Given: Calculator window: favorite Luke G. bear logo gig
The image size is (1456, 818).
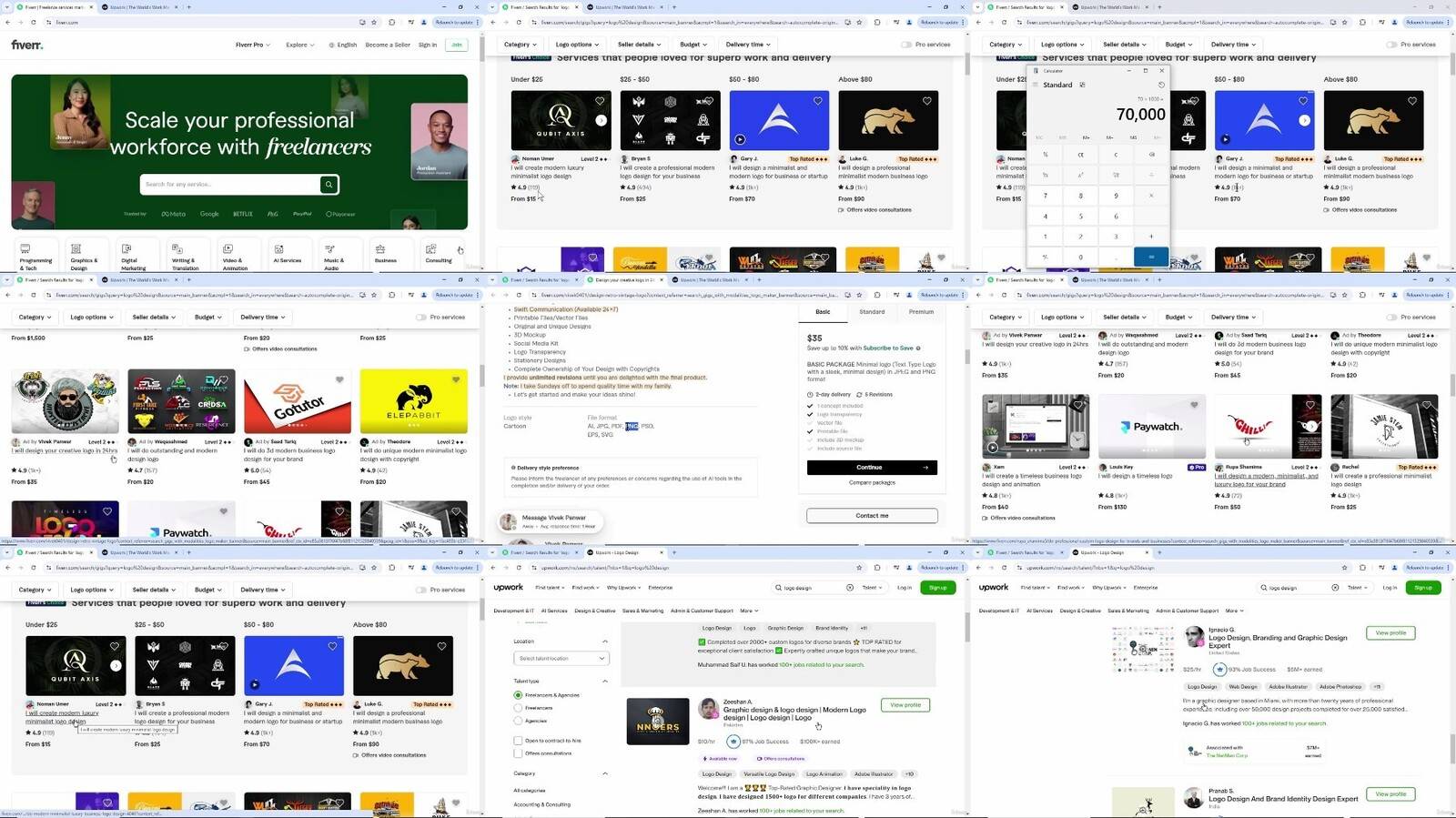Looking at the screenshot, I should click(1412, 101).
